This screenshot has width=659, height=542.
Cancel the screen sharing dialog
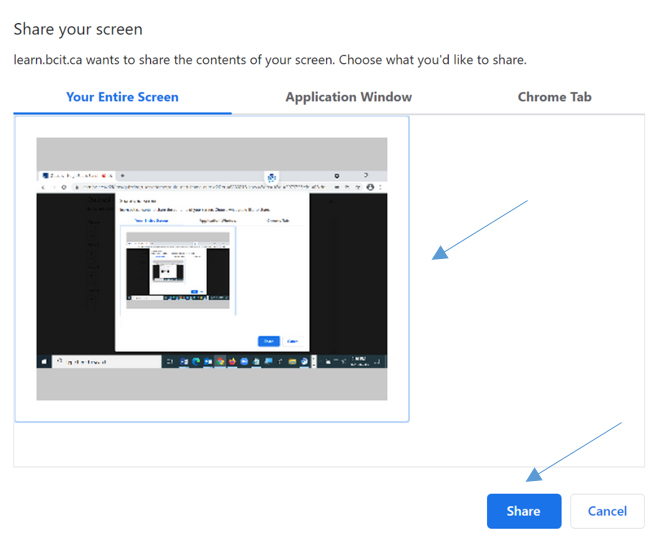pos(606,511)
